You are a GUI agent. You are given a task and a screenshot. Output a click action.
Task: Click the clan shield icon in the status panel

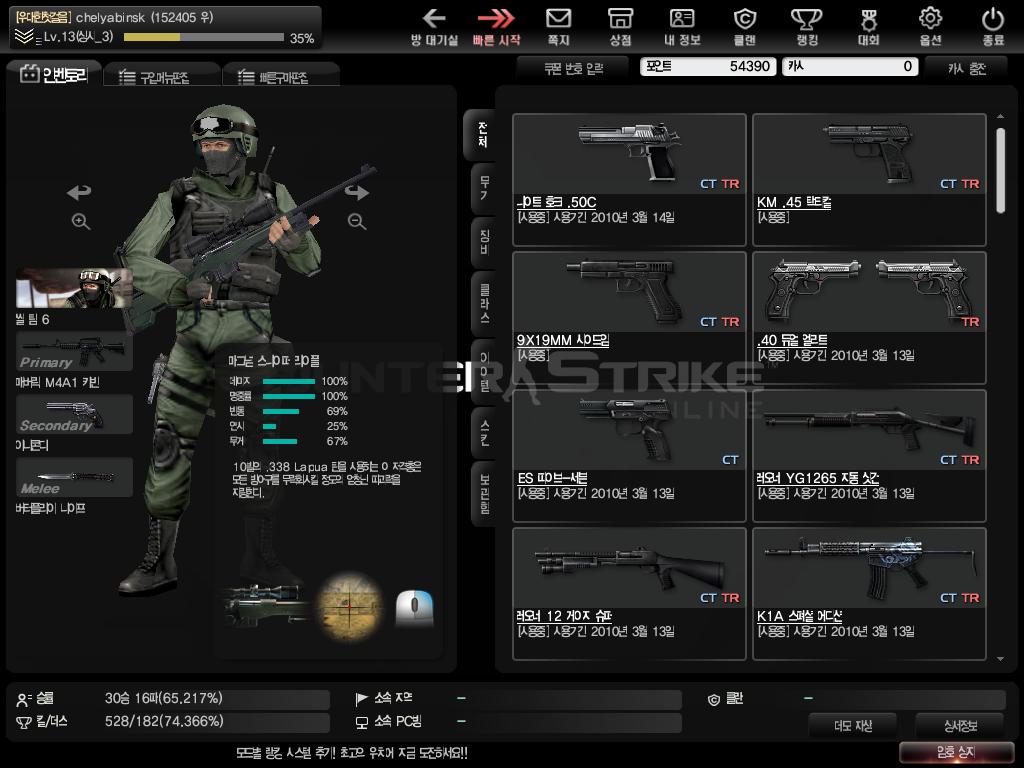tap(714, 700)
